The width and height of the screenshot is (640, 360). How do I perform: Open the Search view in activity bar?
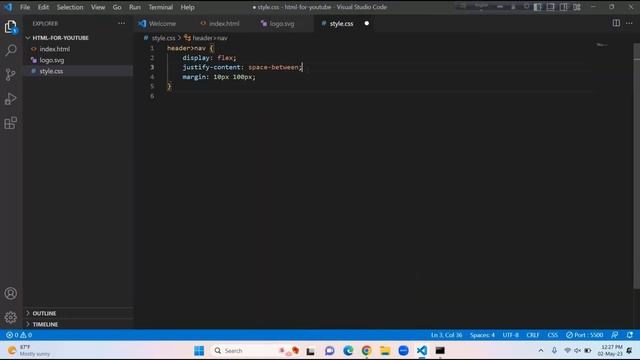pyautogui.click(x=11, y=51)
